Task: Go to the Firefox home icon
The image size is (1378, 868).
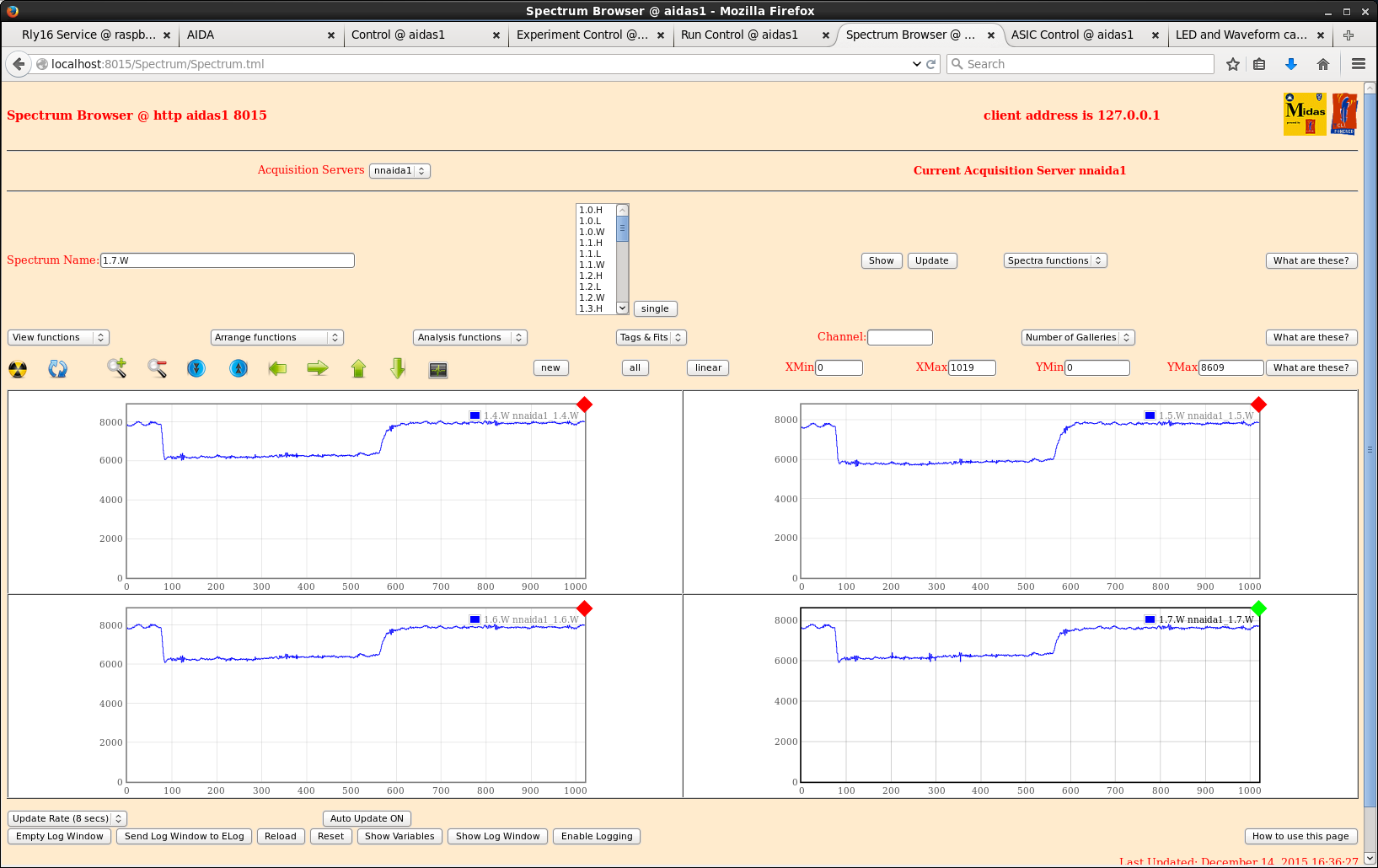Action: click(x=1323, y=64)
